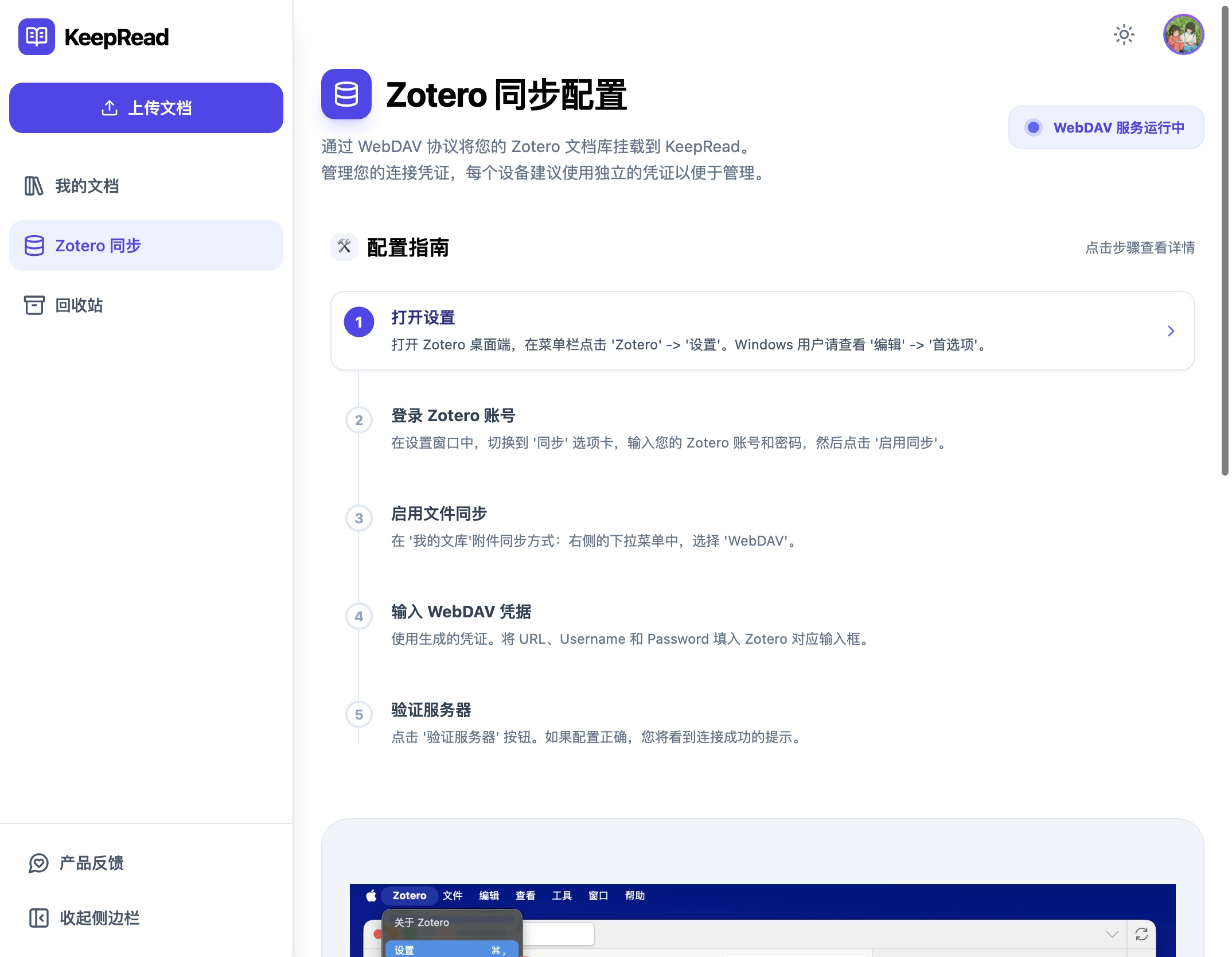Click the 产品反馈 feedback bubble icon
The image size is (1232, 957).
(38, 863)
